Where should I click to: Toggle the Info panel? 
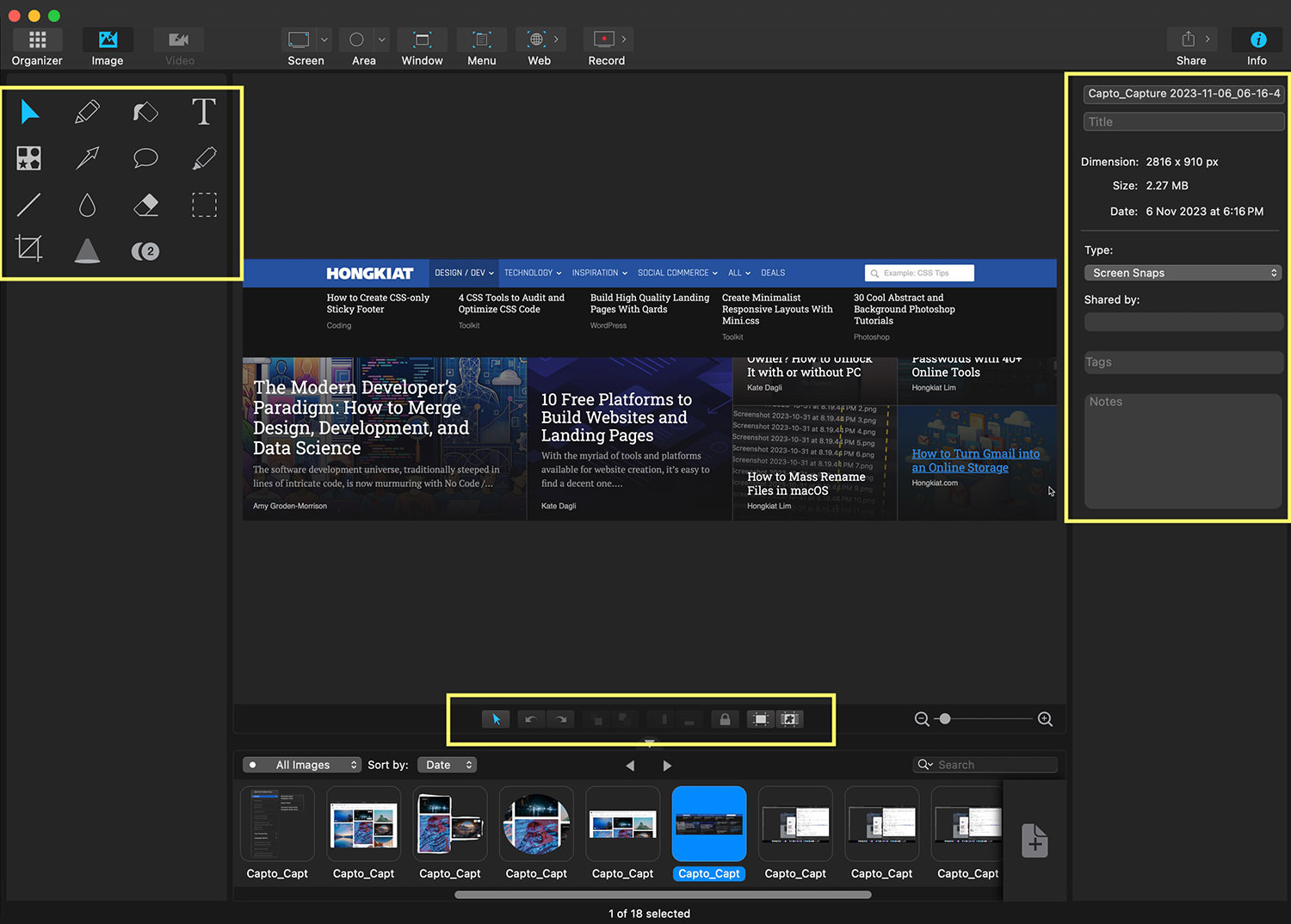pos(1257,48)
